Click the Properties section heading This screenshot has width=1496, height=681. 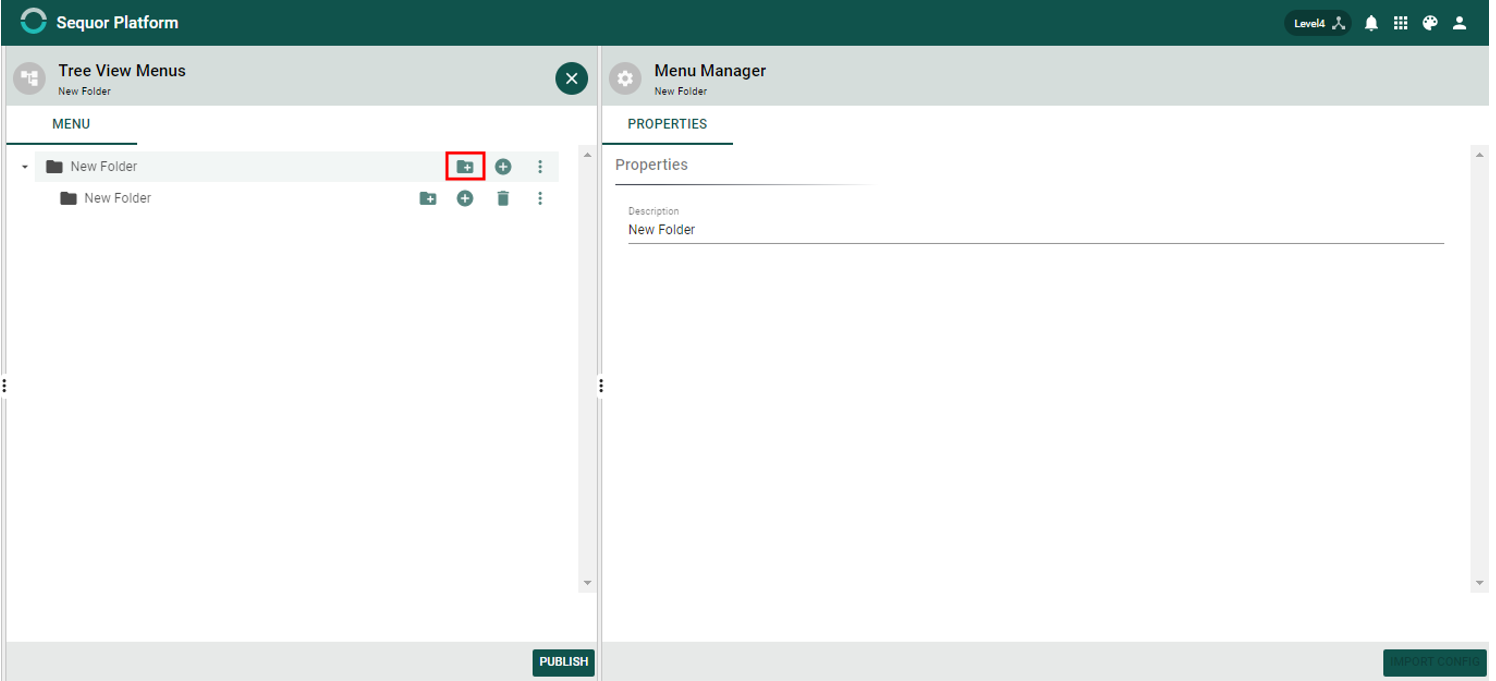pyautogui.click(x=651, y=165)
